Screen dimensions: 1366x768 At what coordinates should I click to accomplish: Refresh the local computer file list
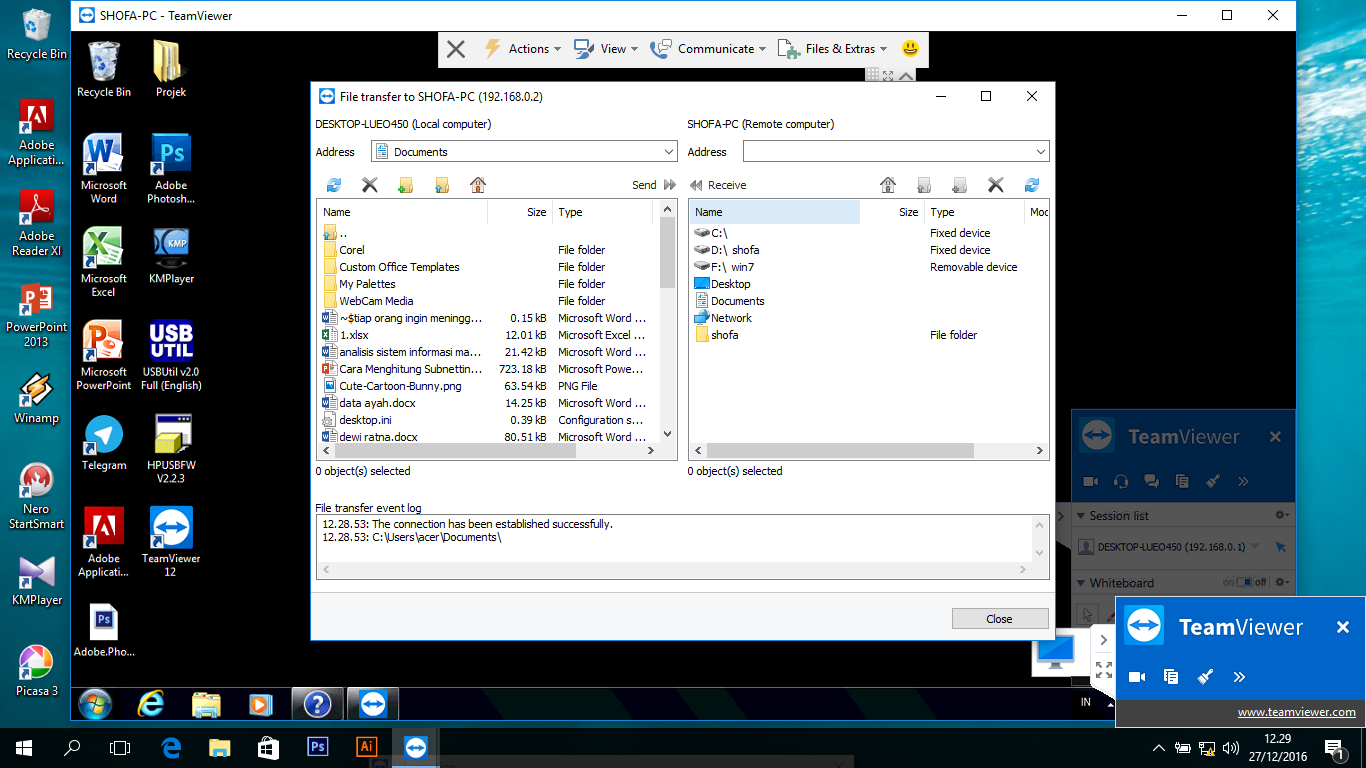point(333,185)
